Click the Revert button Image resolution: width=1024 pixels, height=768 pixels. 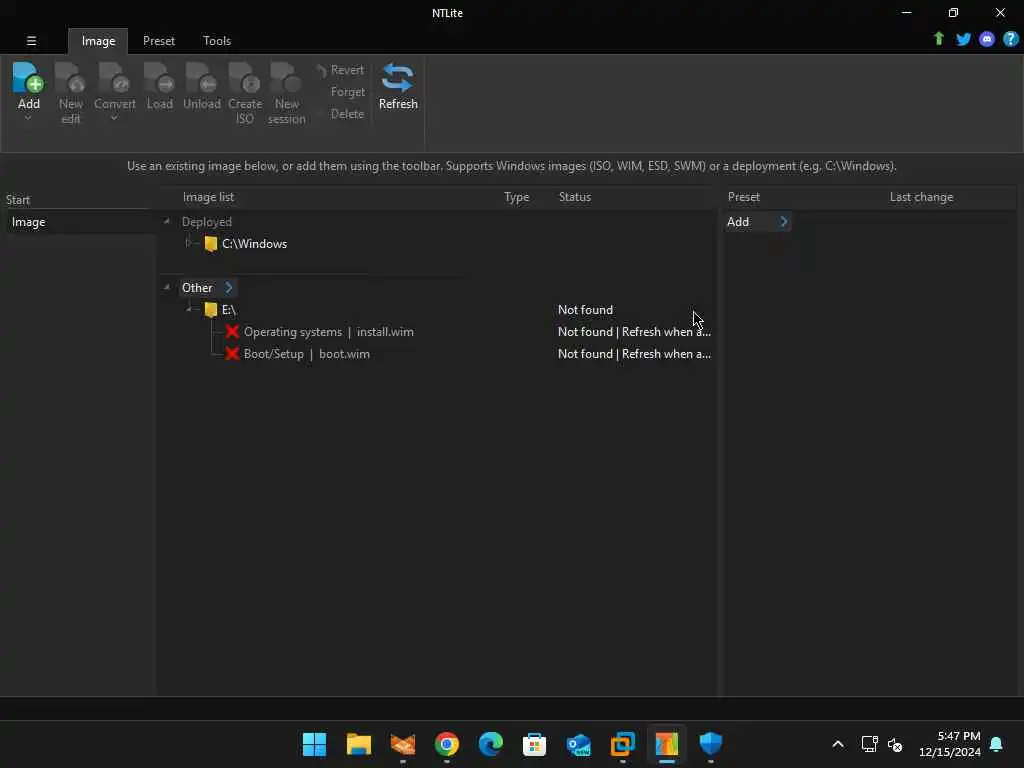tap(340, 70)
